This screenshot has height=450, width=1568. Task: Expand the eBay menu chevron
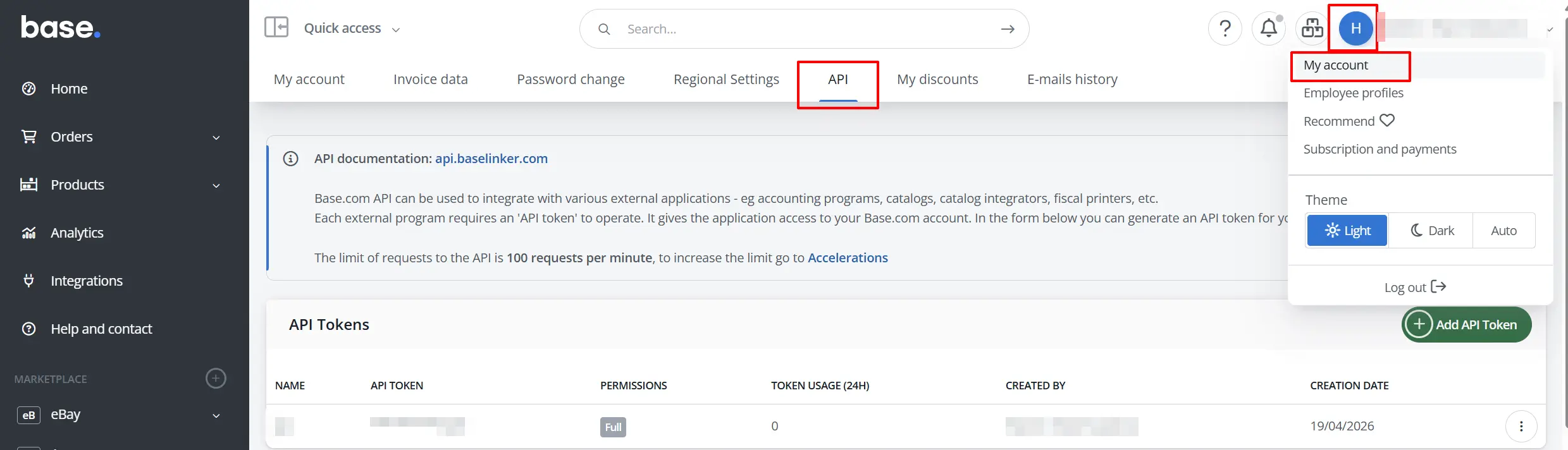pos(216,415)
